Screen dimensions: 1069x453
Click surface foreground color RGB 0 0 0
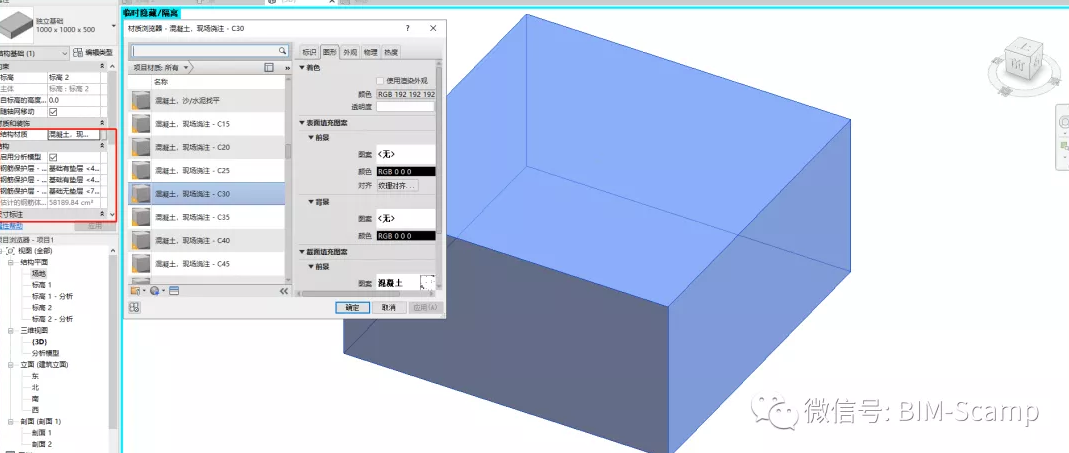[x=406, y=171]
